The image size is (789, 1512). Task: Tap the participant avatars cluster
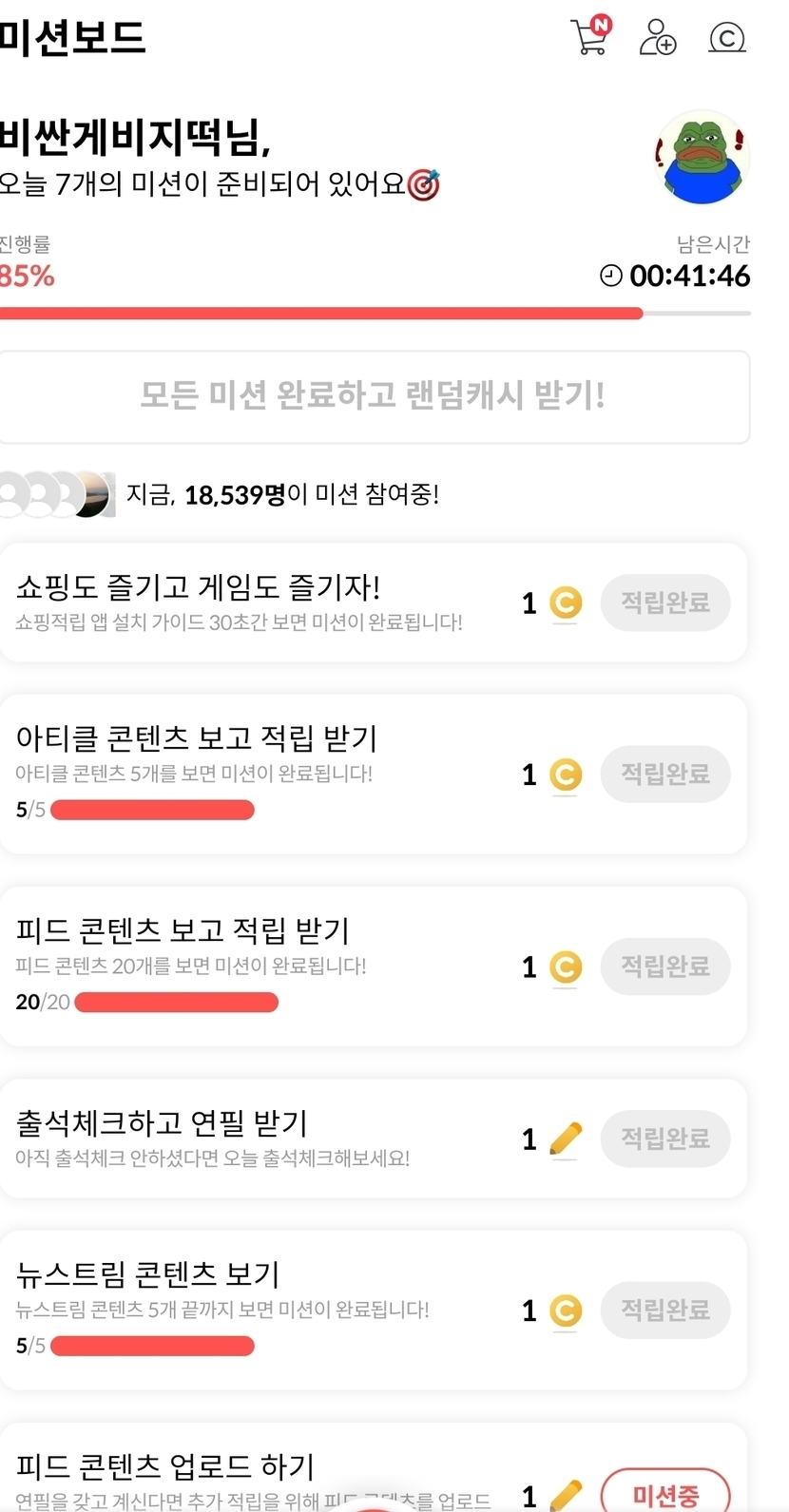click(x=57, y=494)
